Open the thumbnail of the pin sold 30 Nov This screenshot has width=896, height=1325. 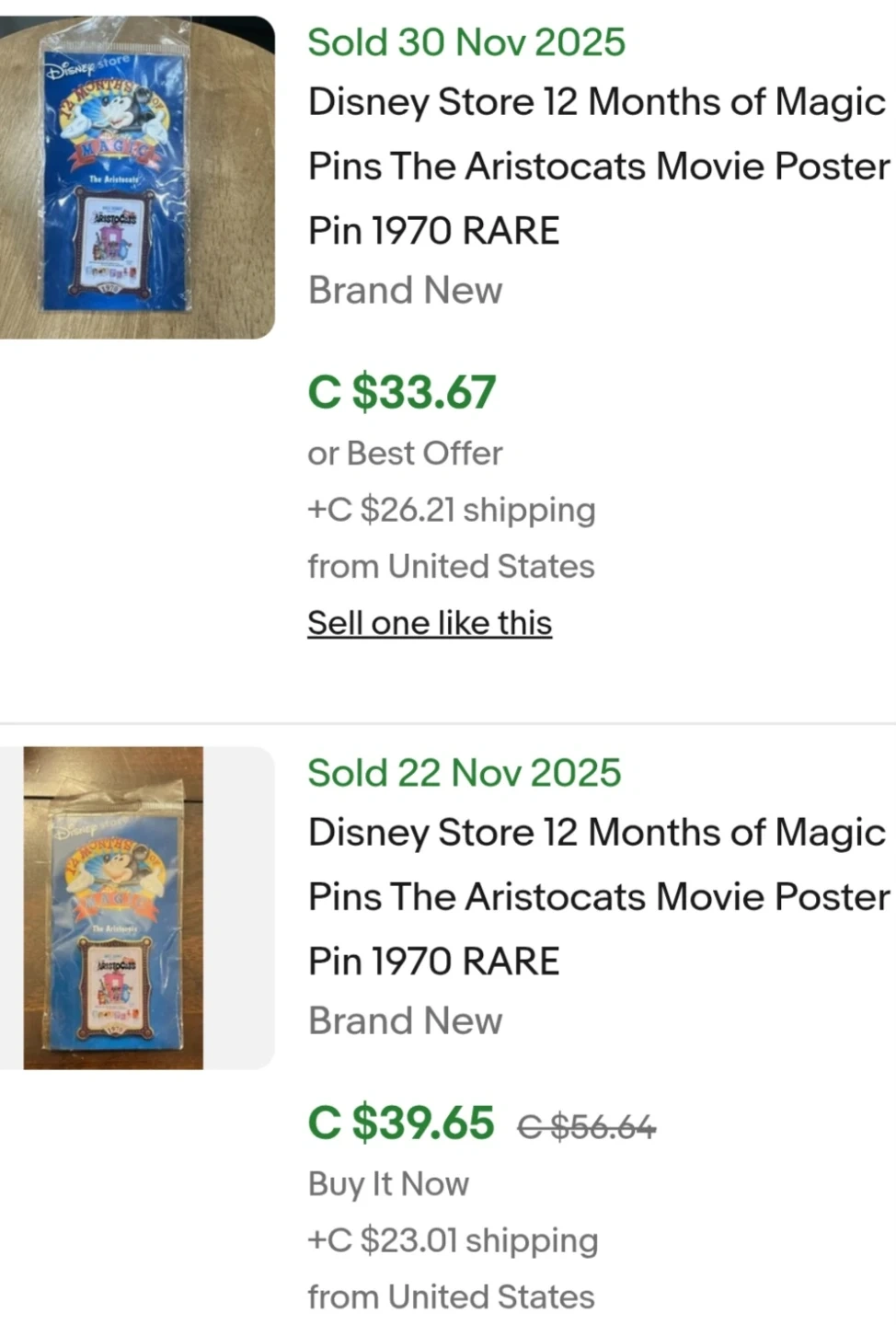pos(136,177)
